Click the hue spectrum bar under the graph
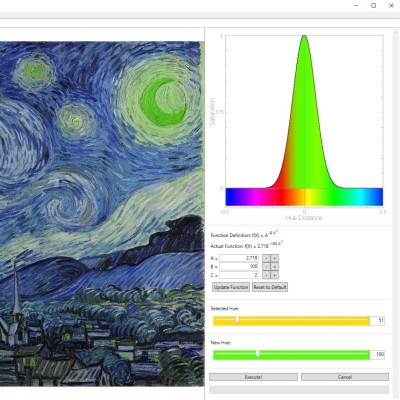The height and width of the screenshot is (400, 400). tap(304, 197)
